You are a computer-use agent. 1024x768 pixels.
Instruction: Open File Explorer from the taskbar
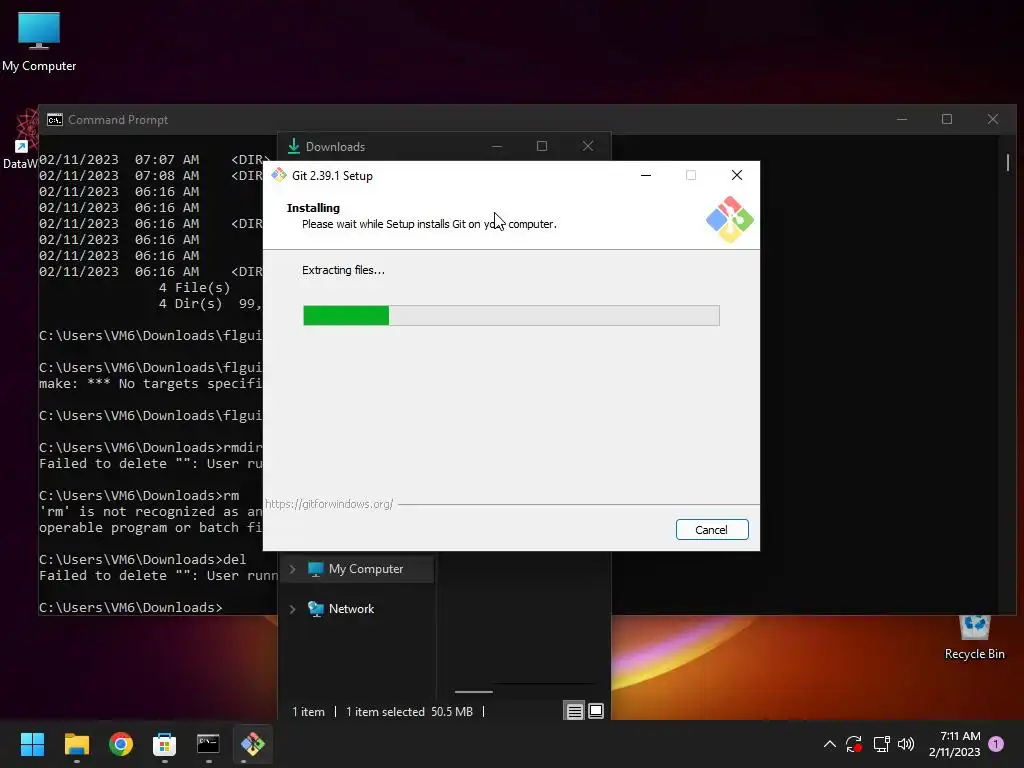76,744
